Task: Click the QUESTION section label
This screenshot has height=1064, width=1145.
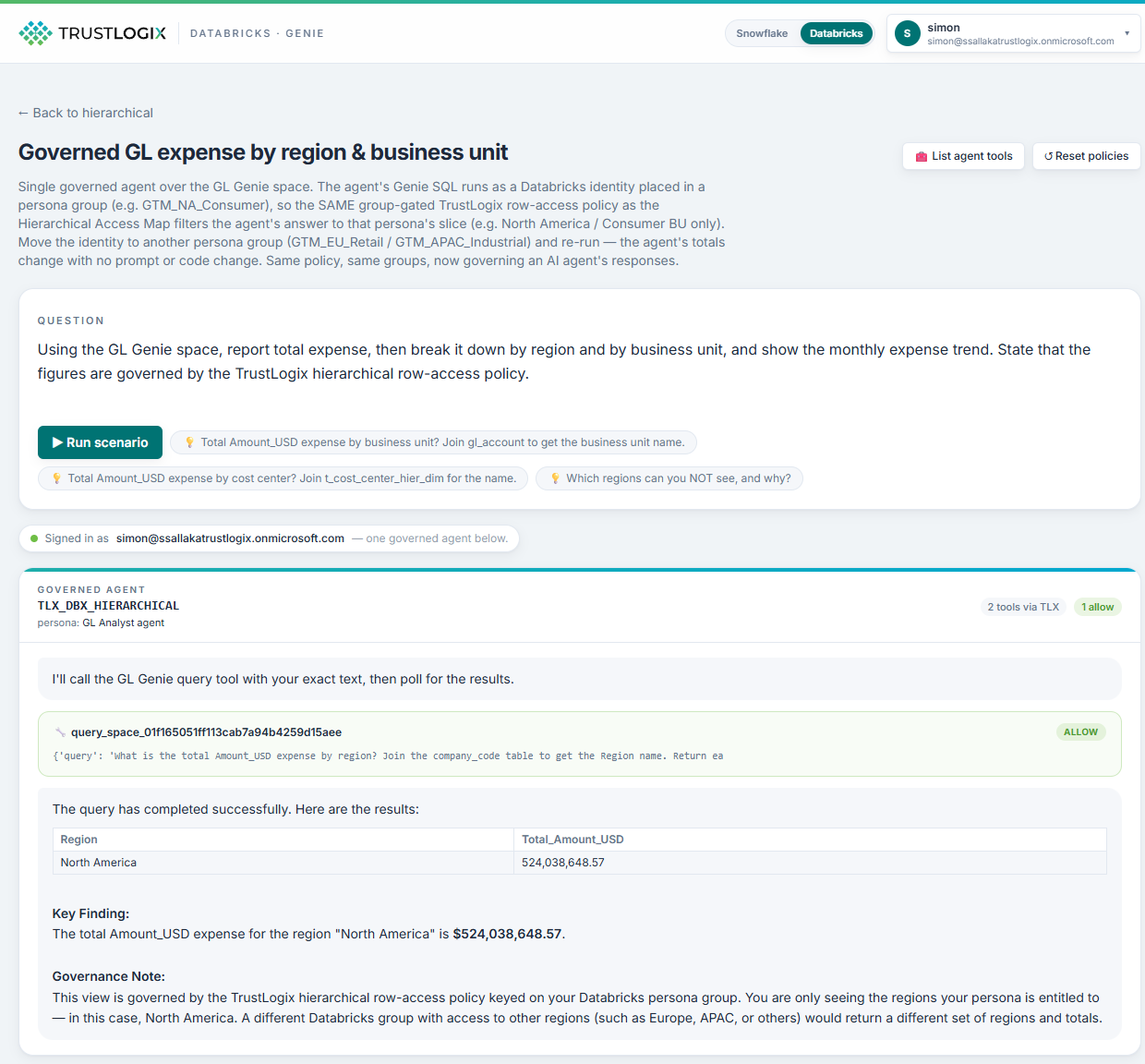Action: tap(71, 320)
